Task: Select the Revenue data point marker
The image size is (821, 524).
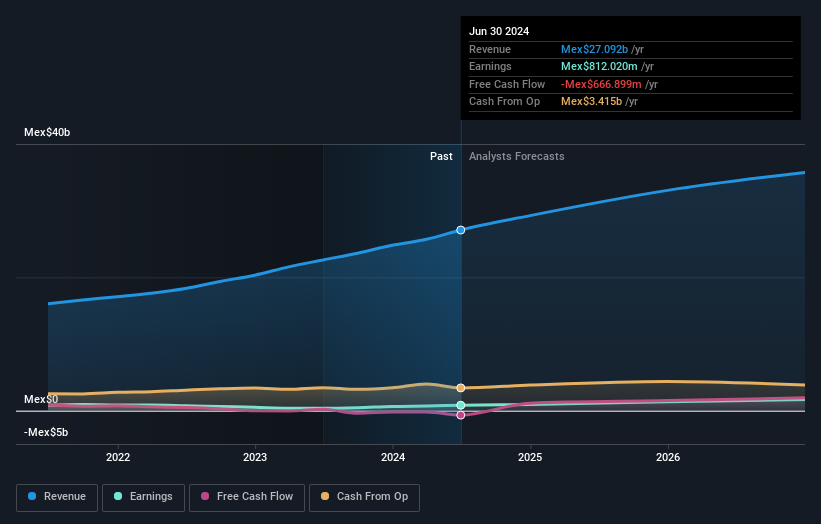Action: point(461,230)
